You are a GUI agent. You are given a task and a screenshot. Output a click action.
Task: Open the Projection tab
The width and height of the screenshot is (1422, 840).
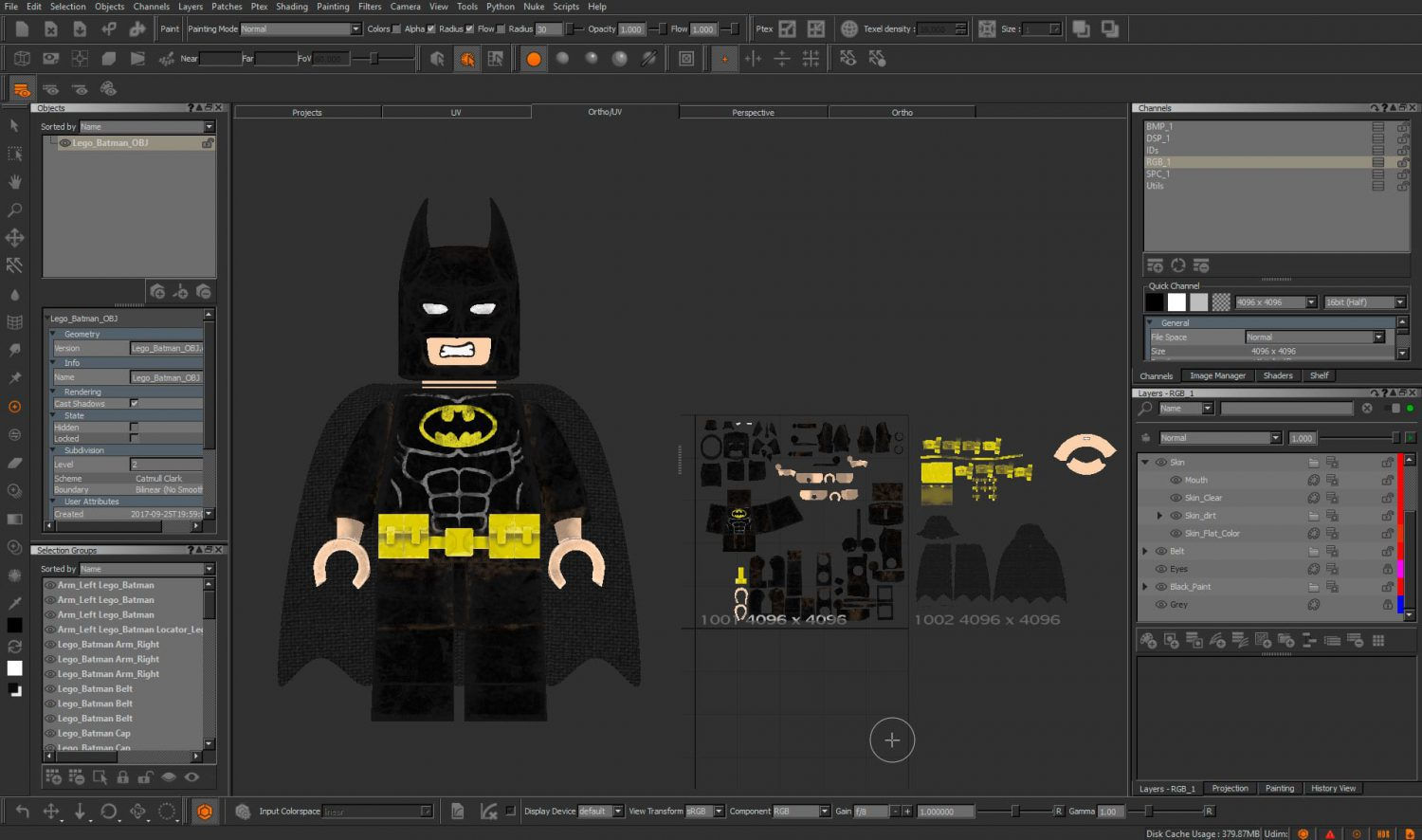point(1230,789)
